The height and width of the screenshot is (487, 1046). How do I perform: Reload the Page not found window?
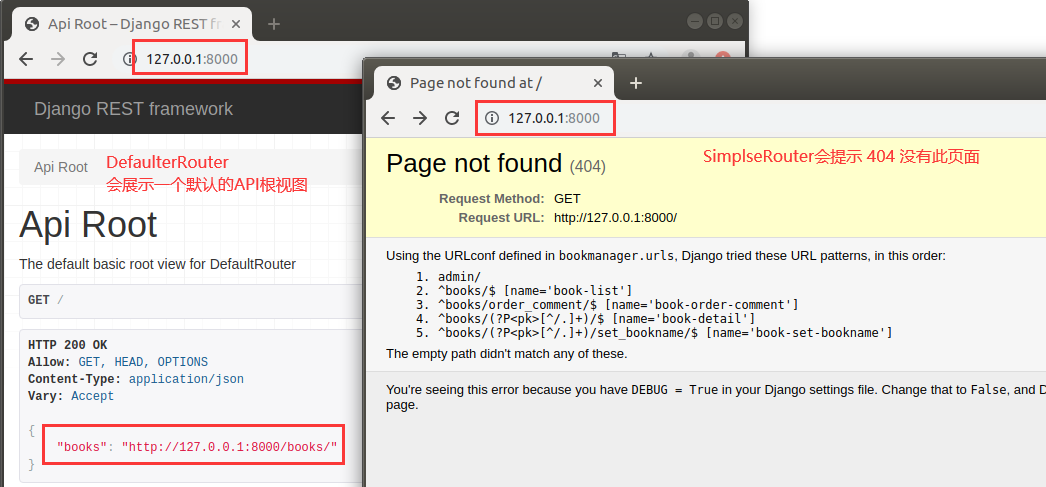(x=452, y=118)
